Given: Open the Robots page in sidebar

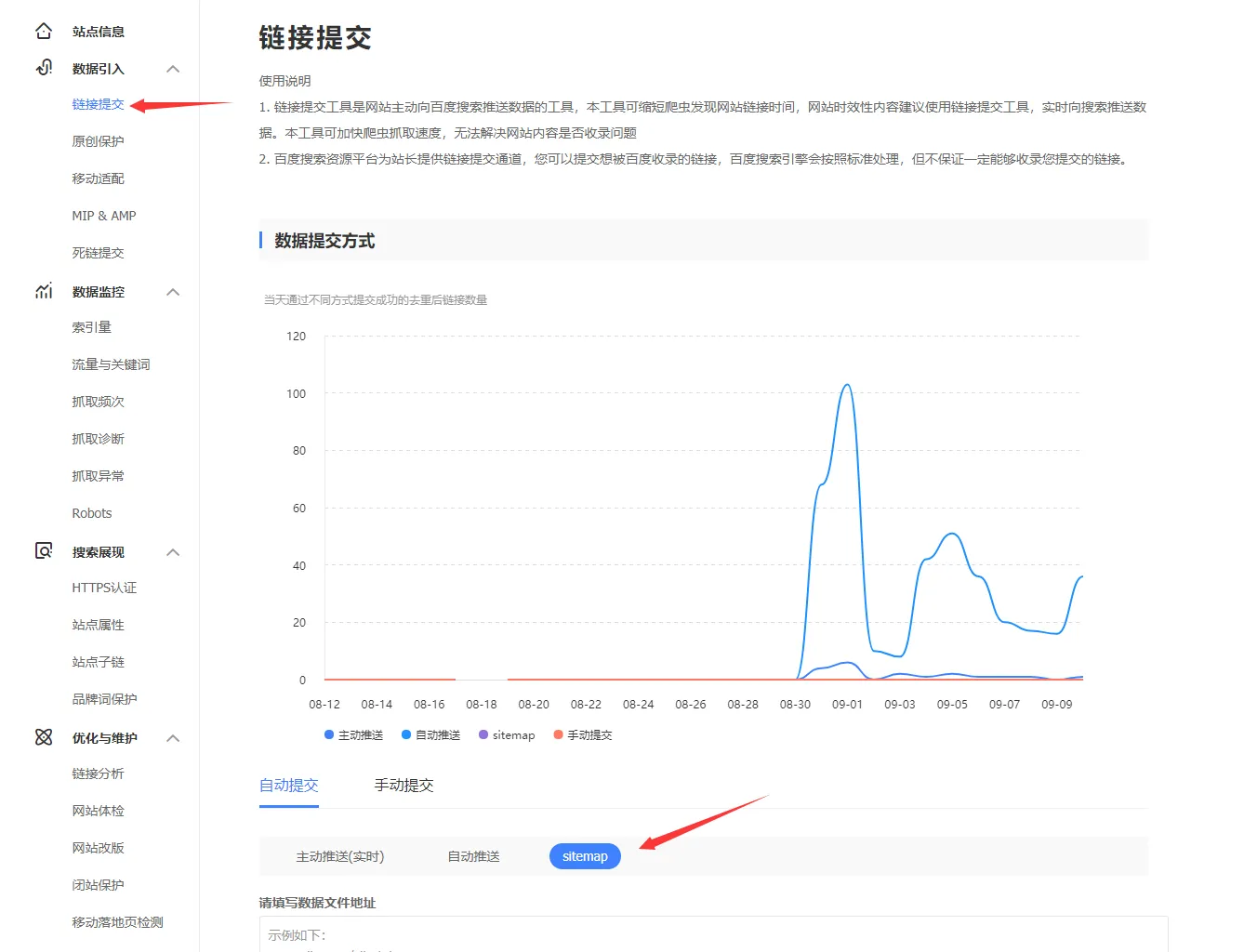Looking at the screenshot, I should (91, 513).
